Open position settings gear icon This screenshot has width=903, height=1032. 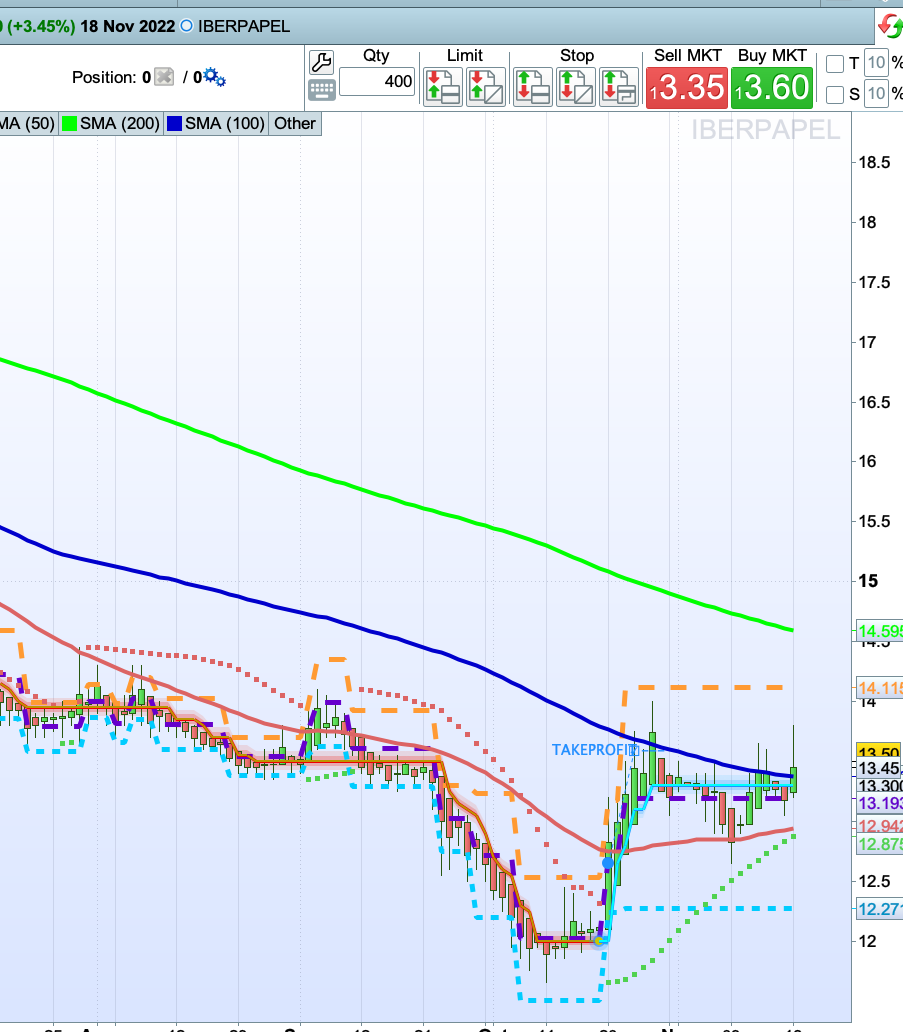point(215,77)
